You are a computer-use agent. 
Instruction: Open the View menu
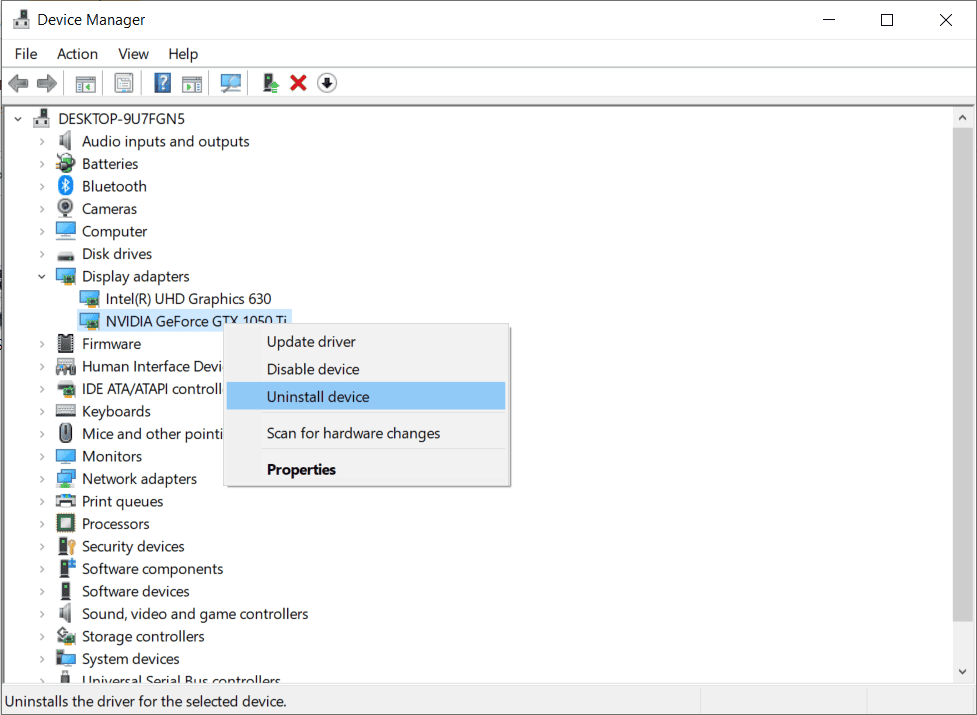click(x=133, y=54)
